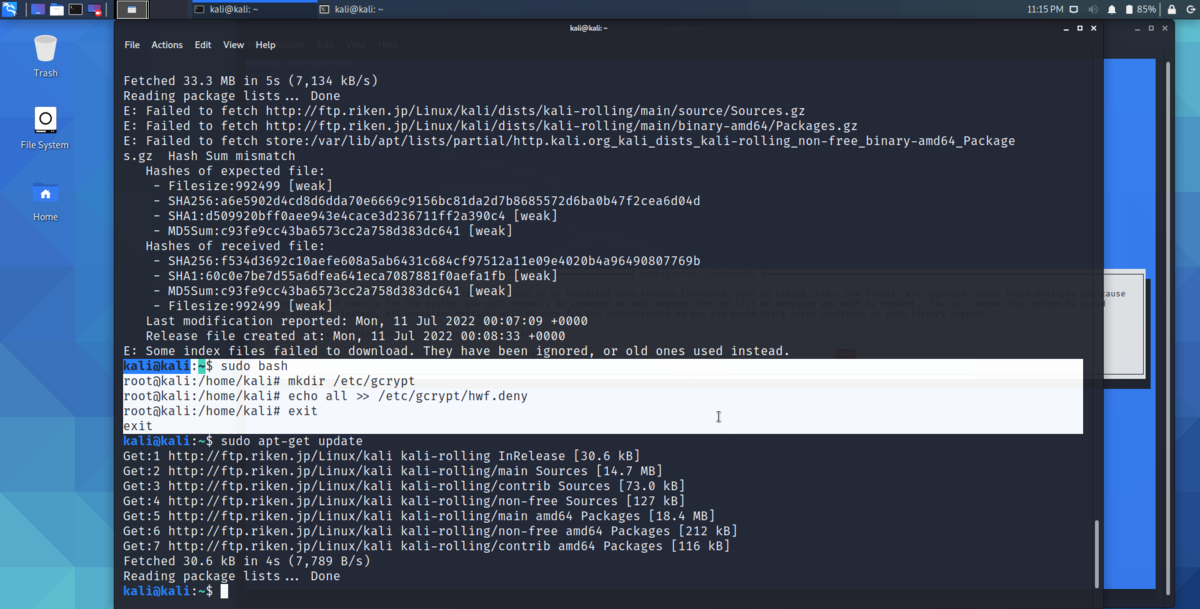Close the front terminal window
Image resolution: width=1200 pixels, height=609 pixels.
pos(1094,28)
